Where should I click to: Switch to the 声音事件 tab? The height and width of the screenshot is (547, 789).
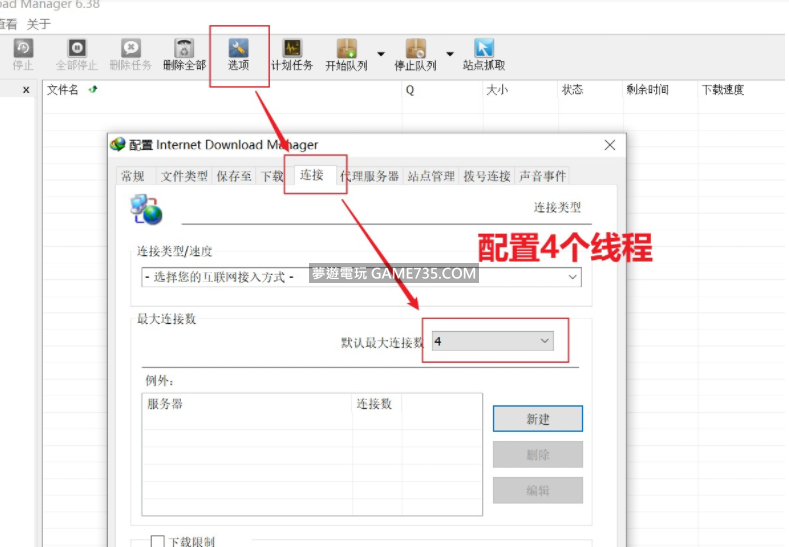coord(542,176)
